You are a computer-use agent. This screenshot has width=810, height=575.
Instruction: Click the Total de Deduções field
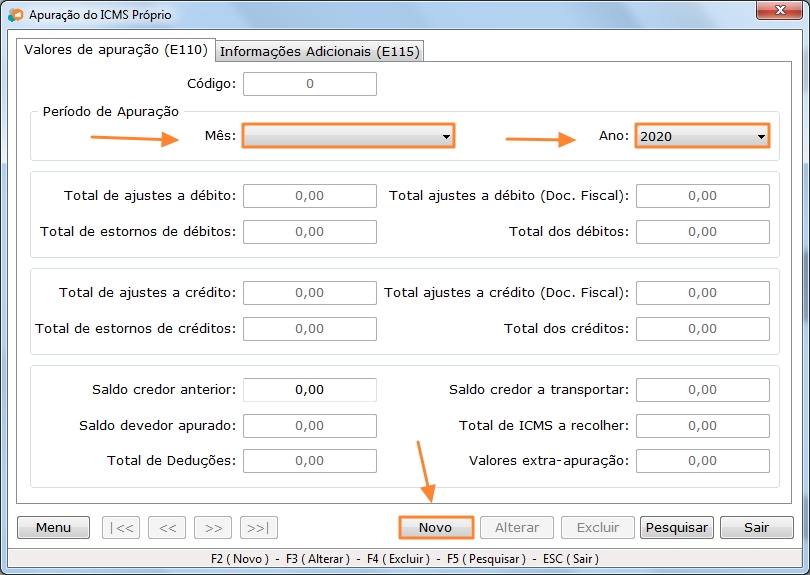[x=310, y=461]
